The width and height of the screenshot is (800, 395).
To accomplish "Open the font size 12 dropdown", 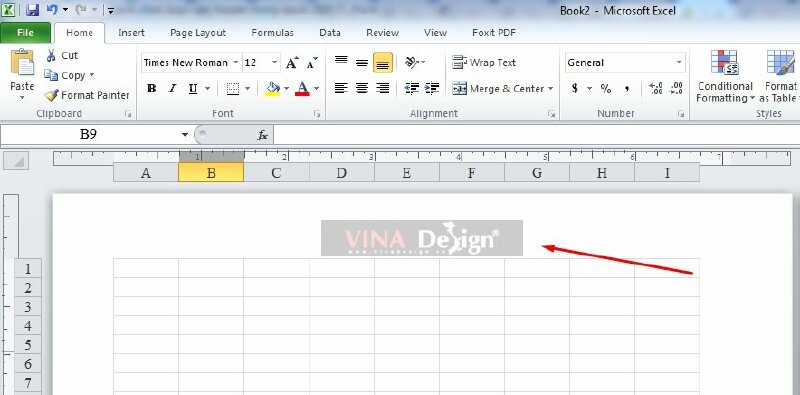I will 274,63.
